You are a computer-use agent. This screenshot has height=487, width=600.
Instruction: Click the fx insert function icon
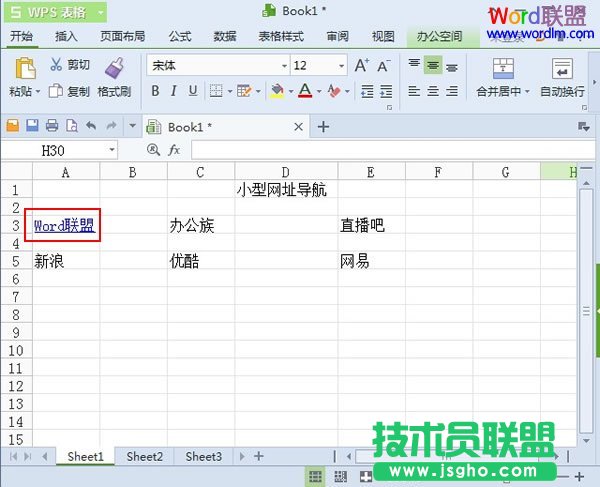(174, 149)
